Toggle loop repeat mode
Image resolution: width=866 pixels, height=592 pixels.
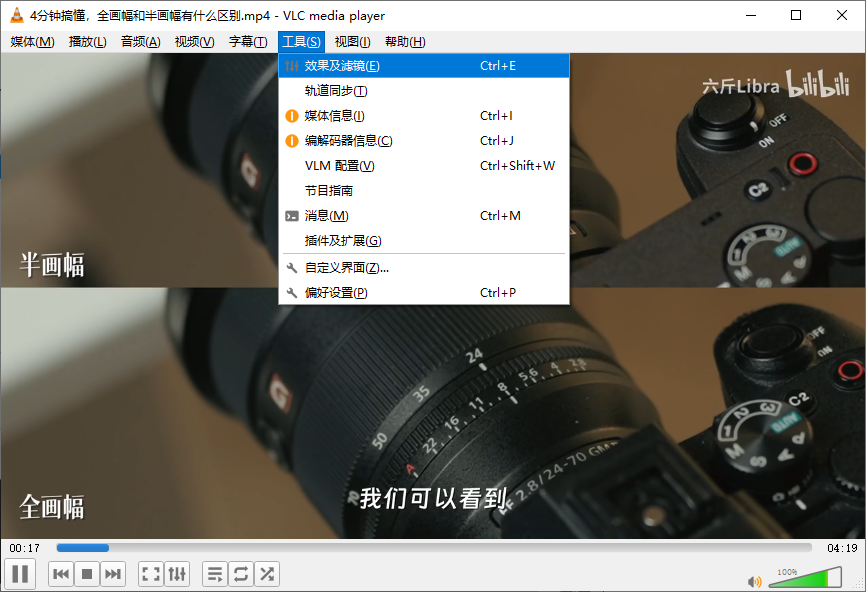pos(241,574)
